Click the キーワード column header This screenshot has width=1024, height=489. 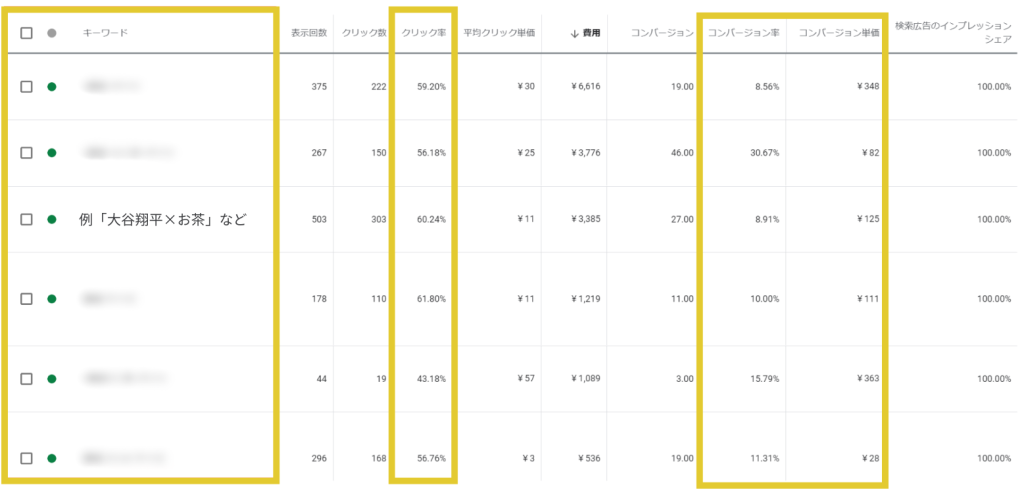click(x=105, y=33)
